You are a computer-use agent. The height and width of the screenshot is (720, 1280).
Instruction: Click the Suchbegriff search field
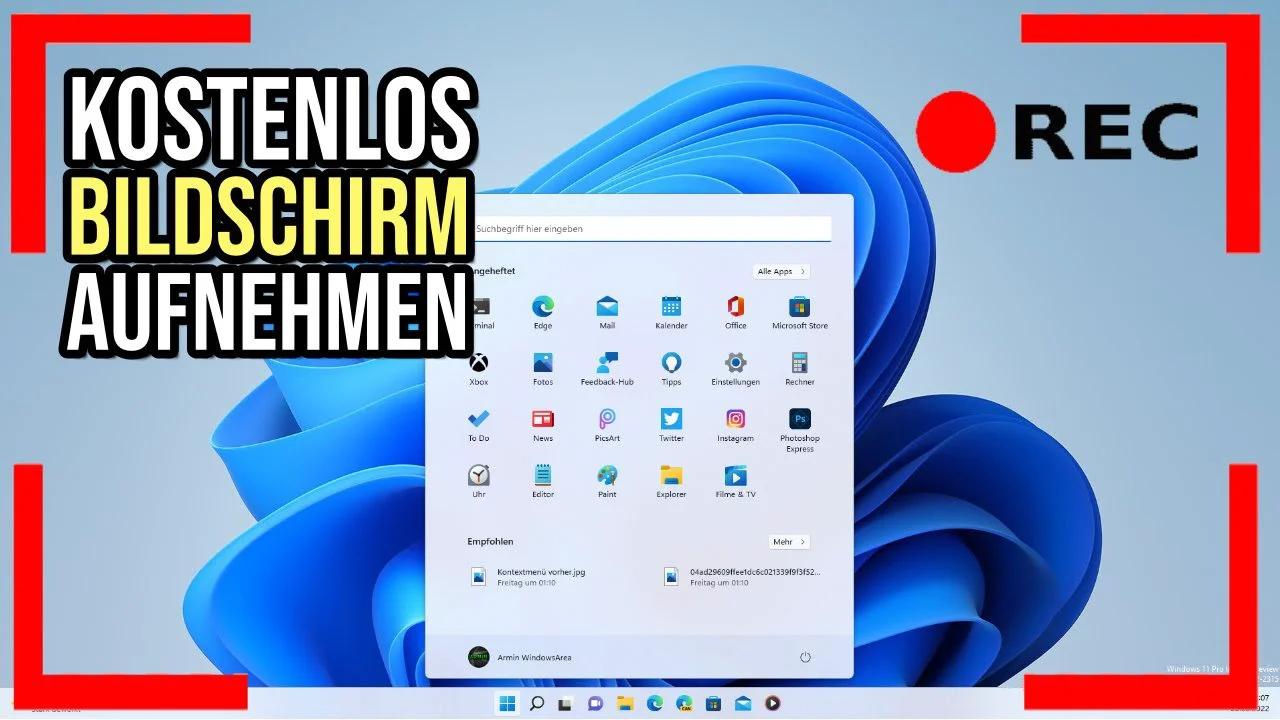(x=650, y=228)
